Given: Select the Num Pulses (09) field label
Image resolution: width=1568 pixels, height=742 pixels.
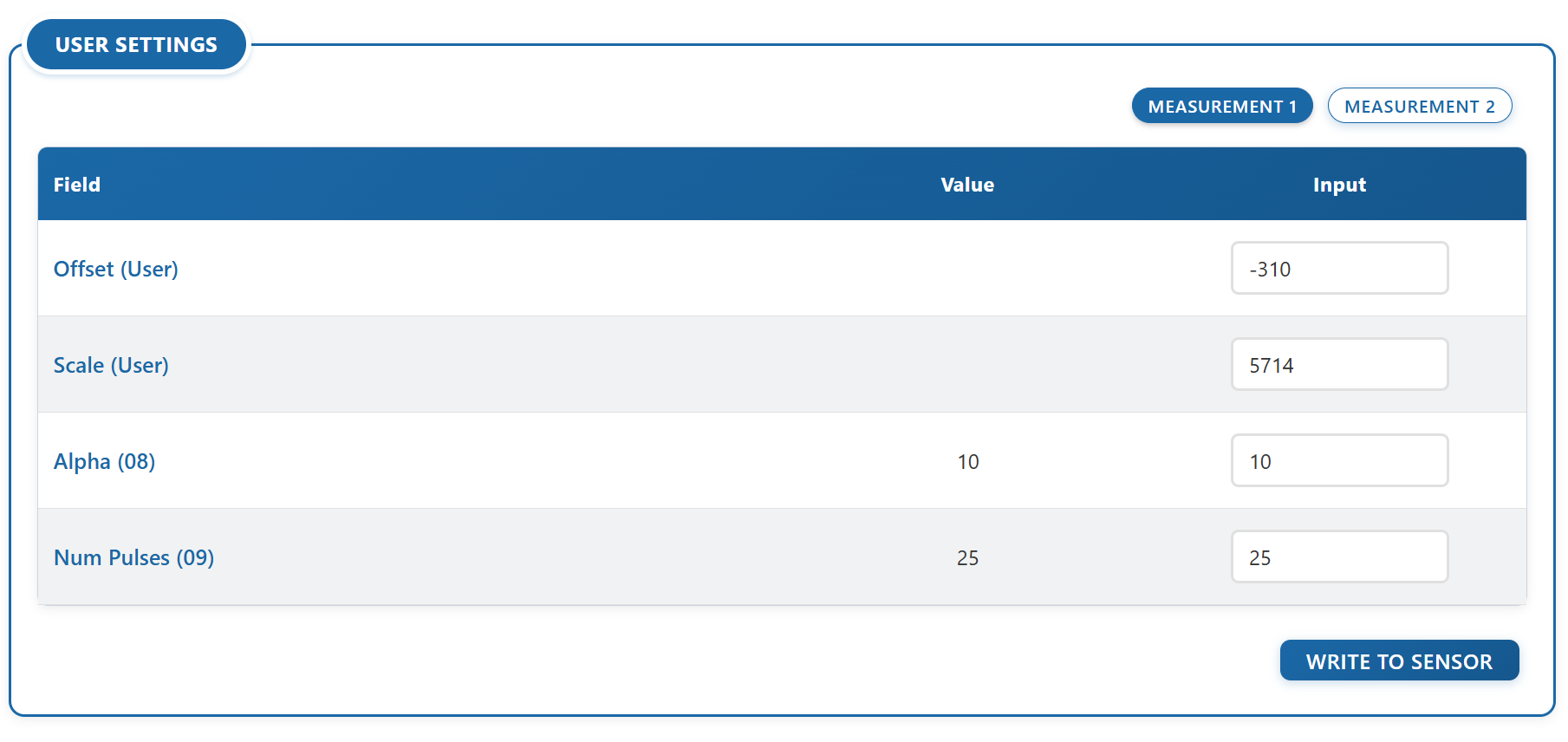Looking at the screenshot, I should pyautogui.click(x=133, y=557).
